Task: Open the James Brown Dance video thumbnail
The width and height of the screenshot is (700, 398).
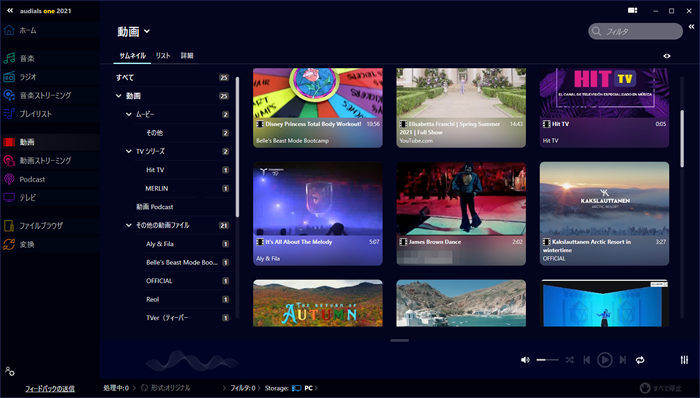Action: tap(461, 214)
